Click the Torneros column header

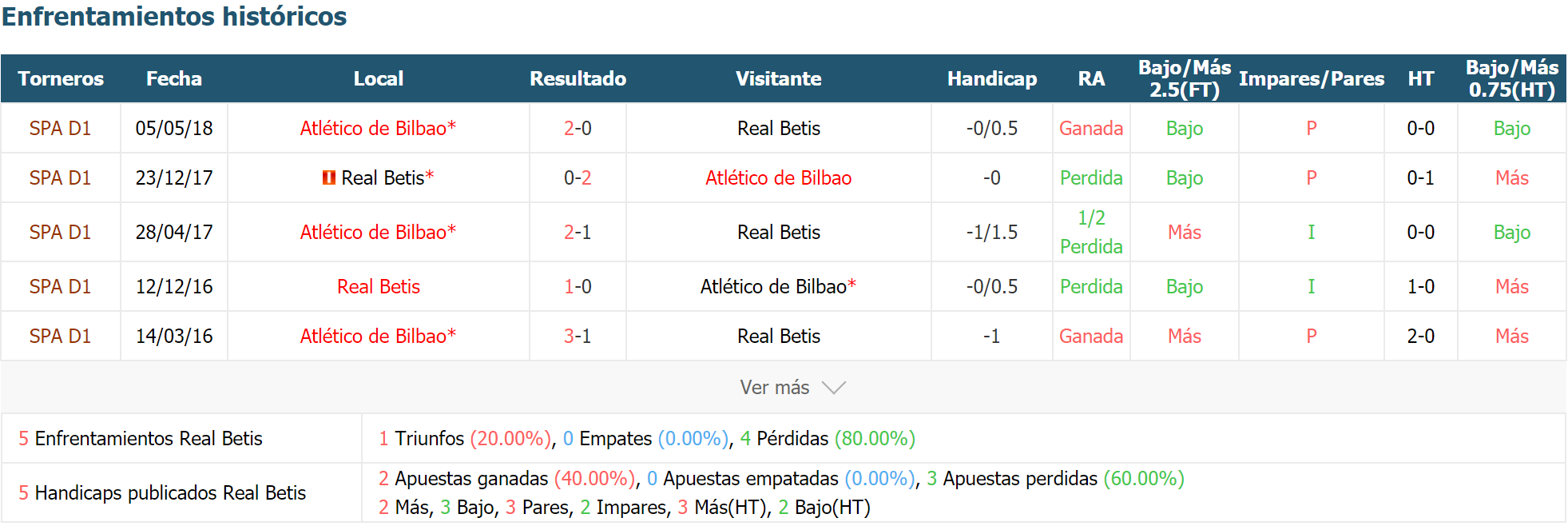click(61, 78)
